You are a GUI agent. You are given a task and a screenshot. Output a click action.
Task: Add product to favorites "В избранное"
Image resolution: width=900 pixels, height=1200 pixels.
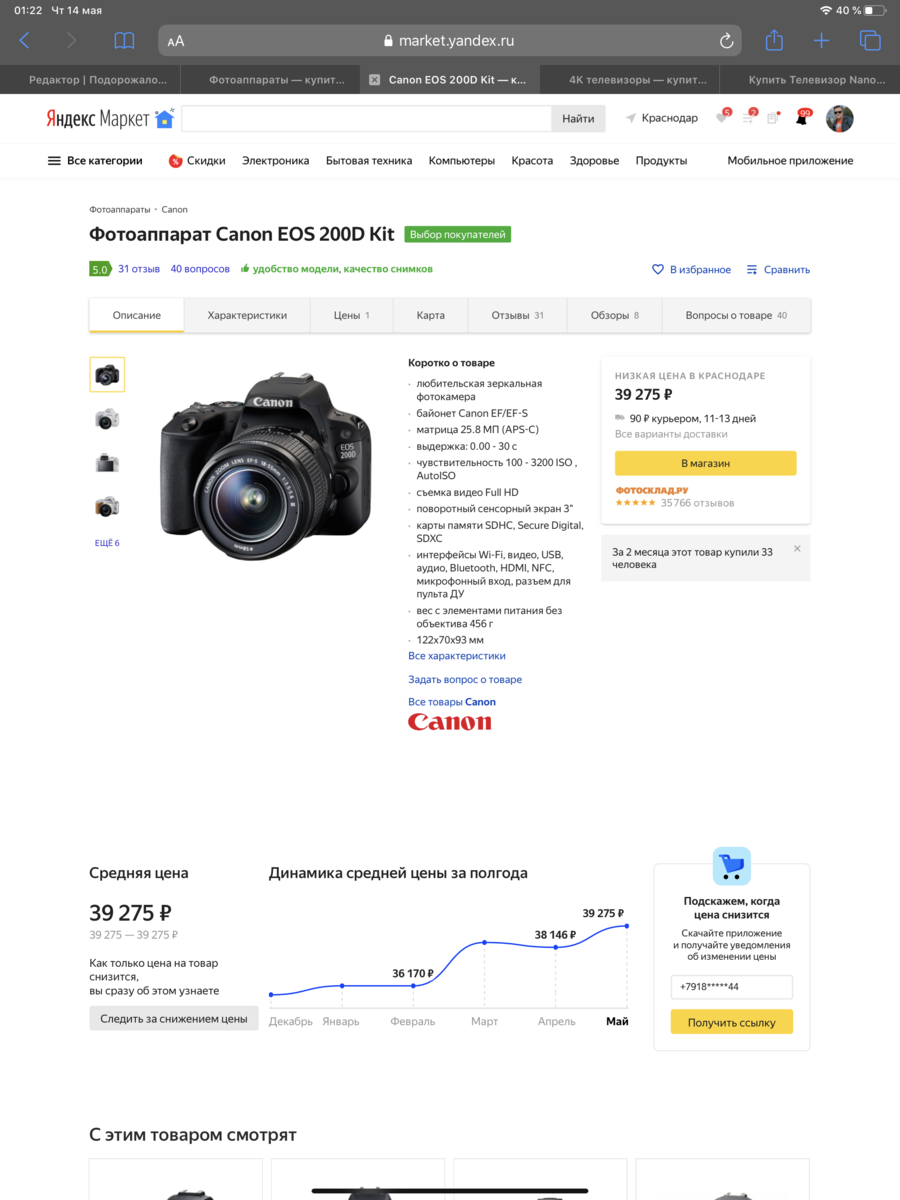click(691, 270)
